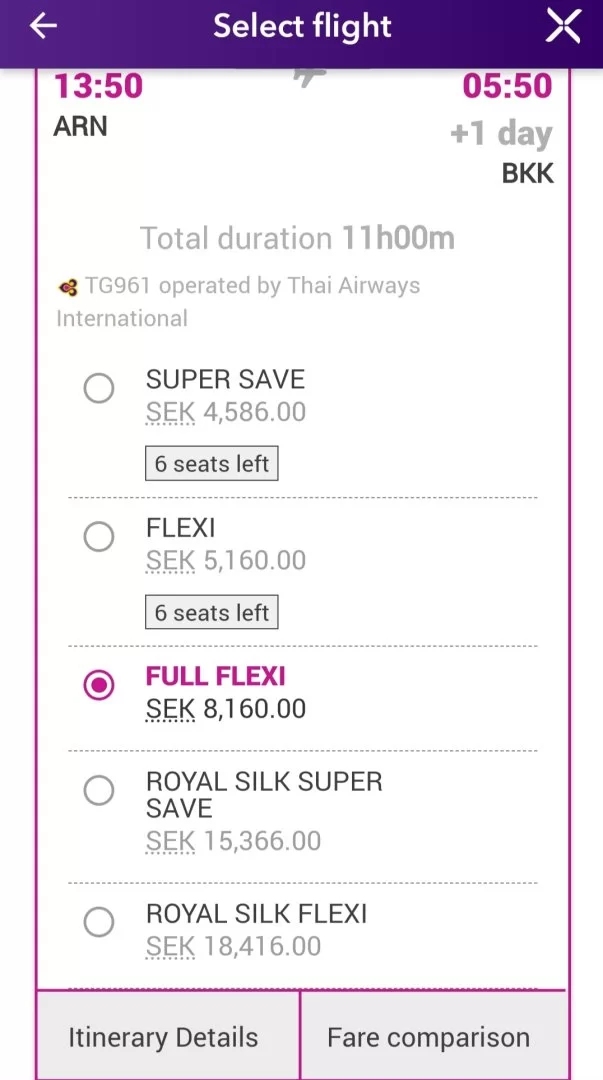
Task: Pick the ROYAL SILK SUPER SAVE fare
Action: tap(99, 791)
